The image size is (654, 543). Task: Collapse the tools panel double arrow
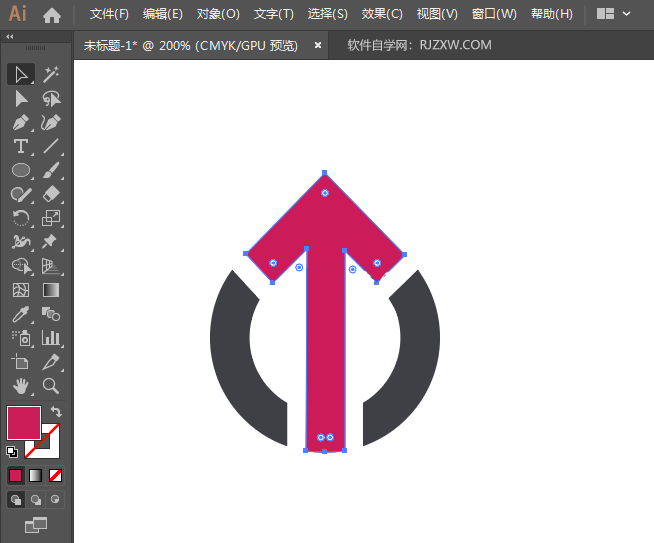[10, 37]
